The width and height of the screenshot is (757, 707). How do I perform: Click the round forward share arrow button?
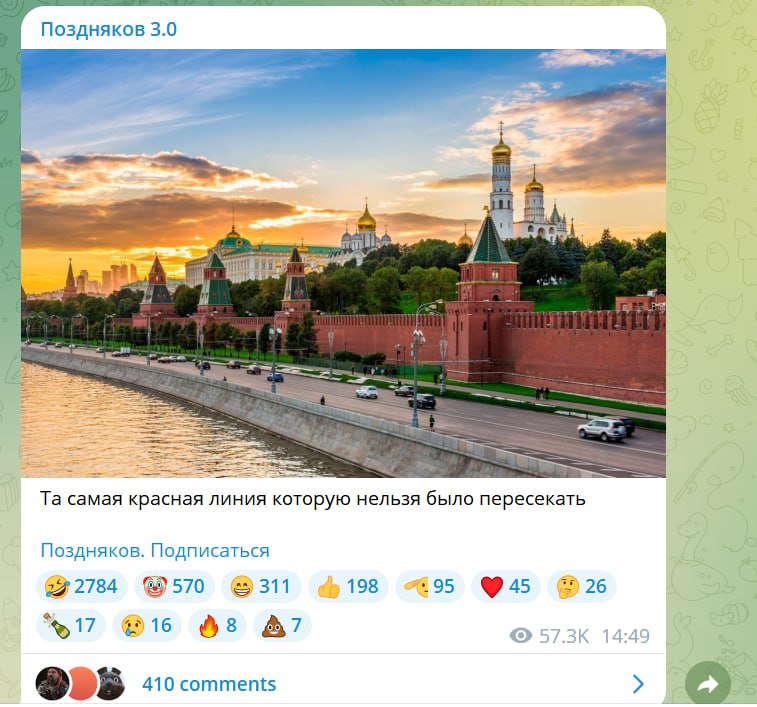click(x=708, y=684)
